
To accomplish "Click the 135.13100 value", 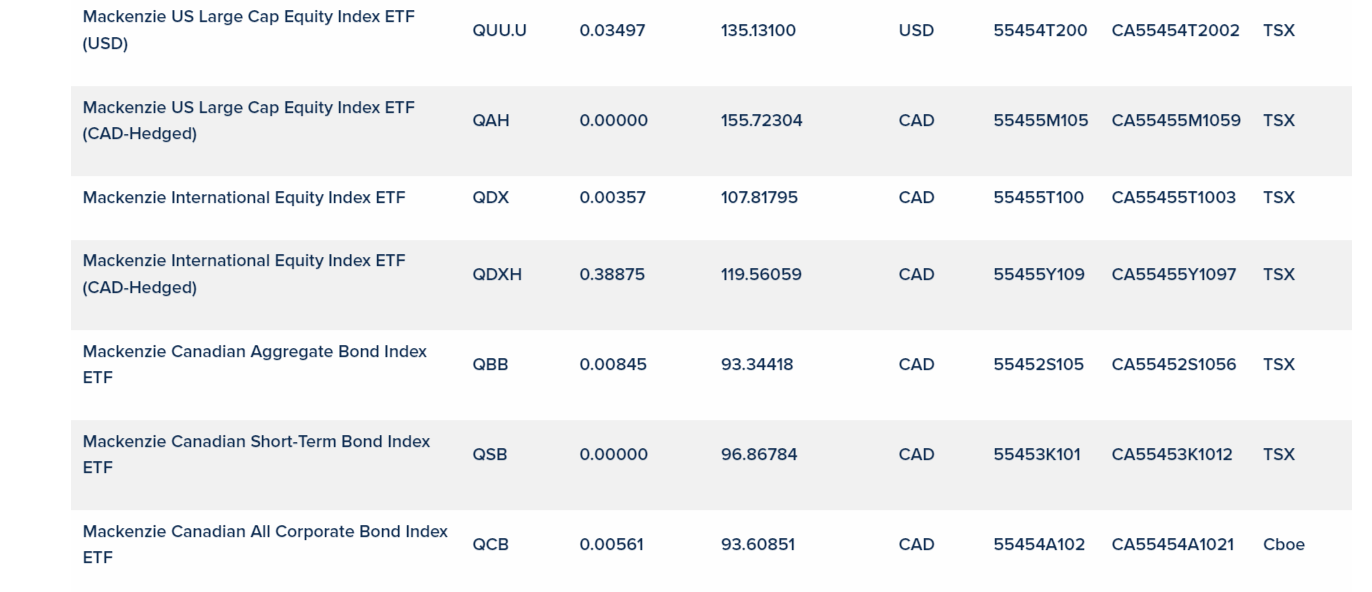I will click(x=758, y=31).
